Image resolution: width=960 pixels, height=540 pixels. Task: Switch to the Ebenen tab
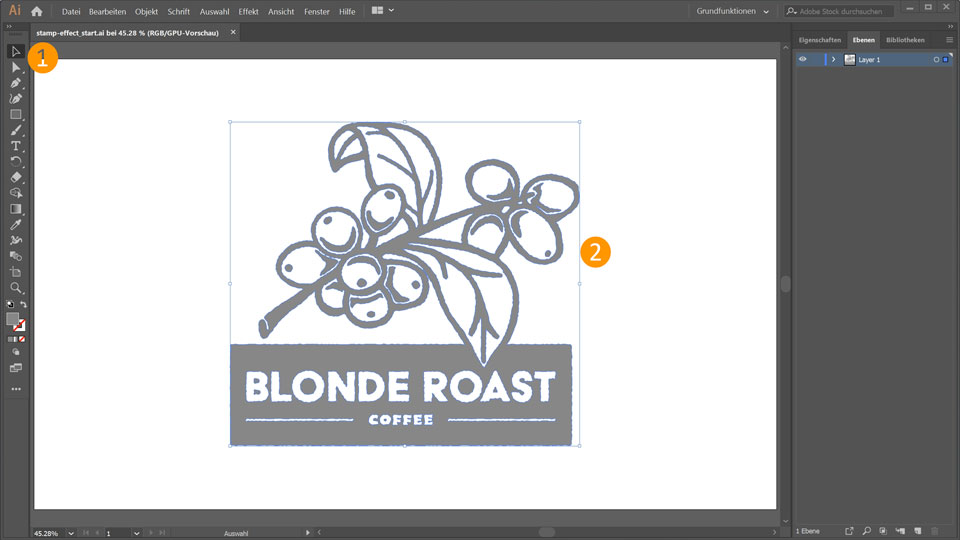tap(863, 40)
